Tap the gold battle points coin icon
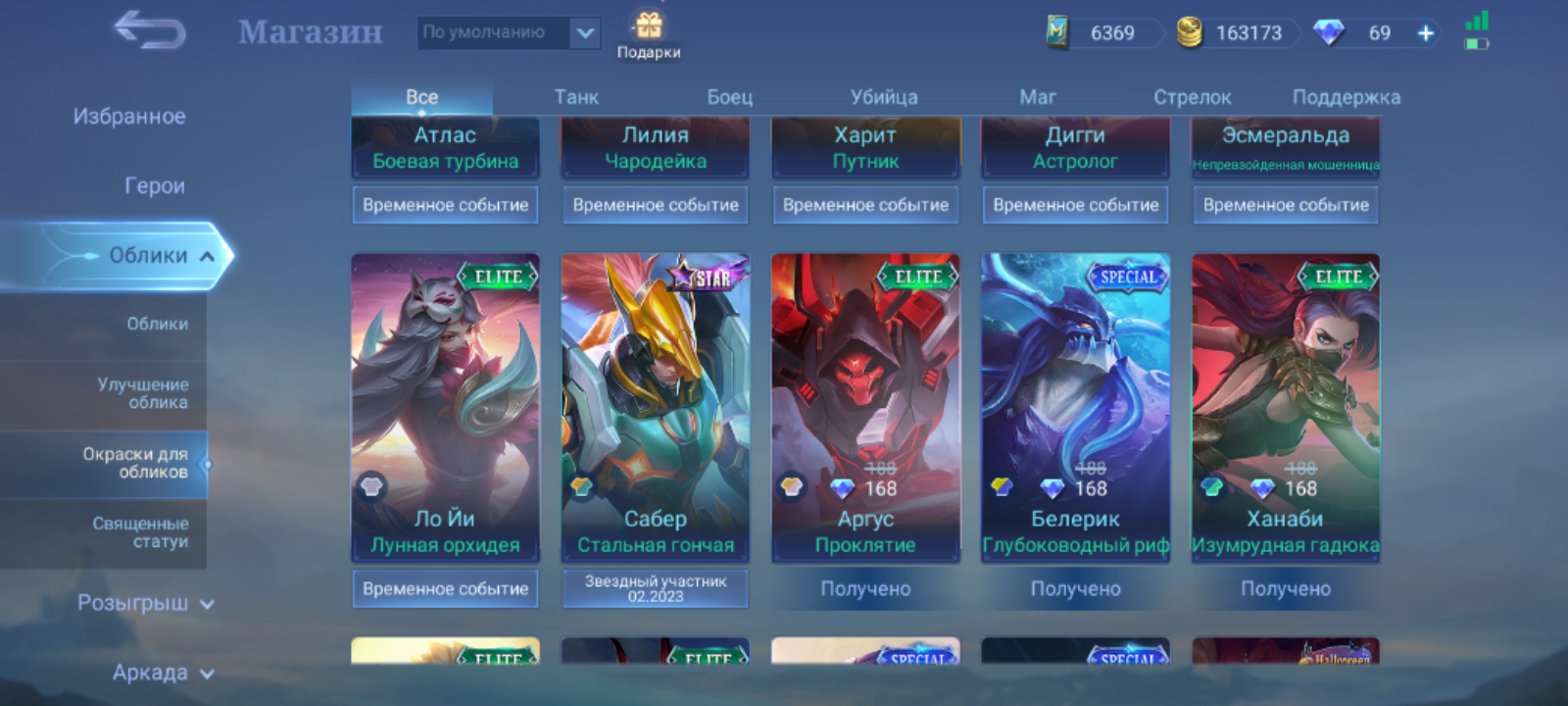The height and width of the screenshot is (706, 1568). coord(1189,32)
